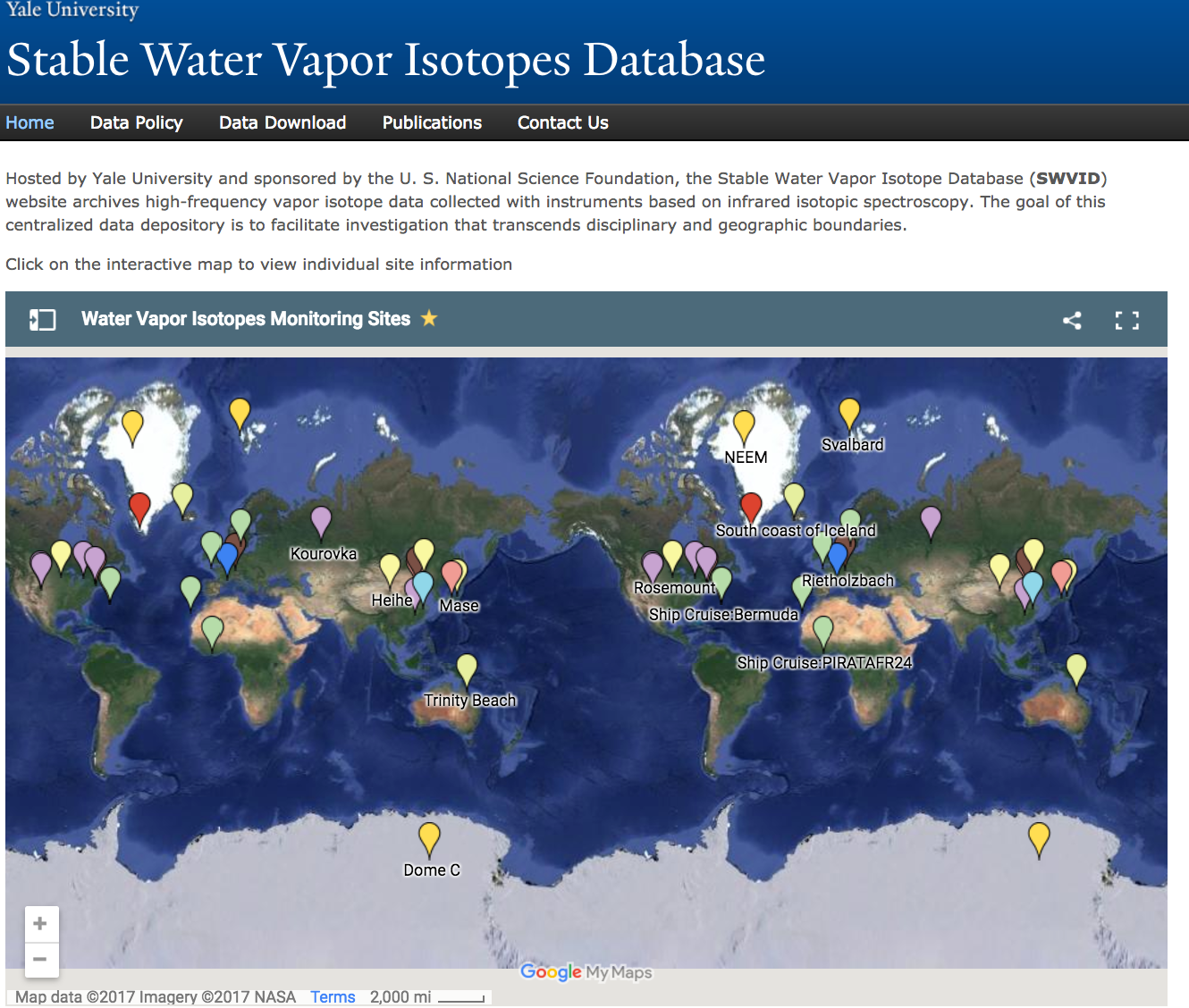Zoom in on the map

pos(40,924)
